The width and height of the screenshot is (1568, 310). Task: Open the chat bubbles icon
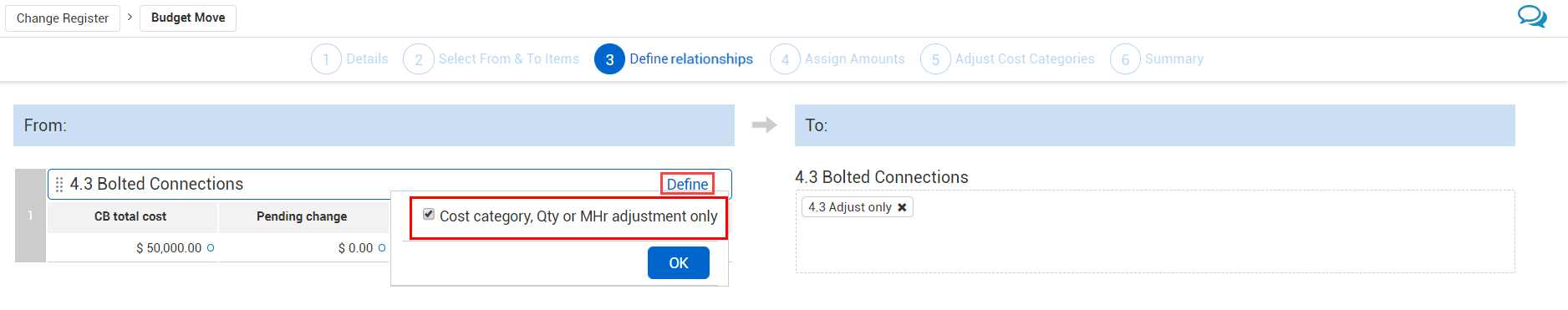[x=1532, y=17]
